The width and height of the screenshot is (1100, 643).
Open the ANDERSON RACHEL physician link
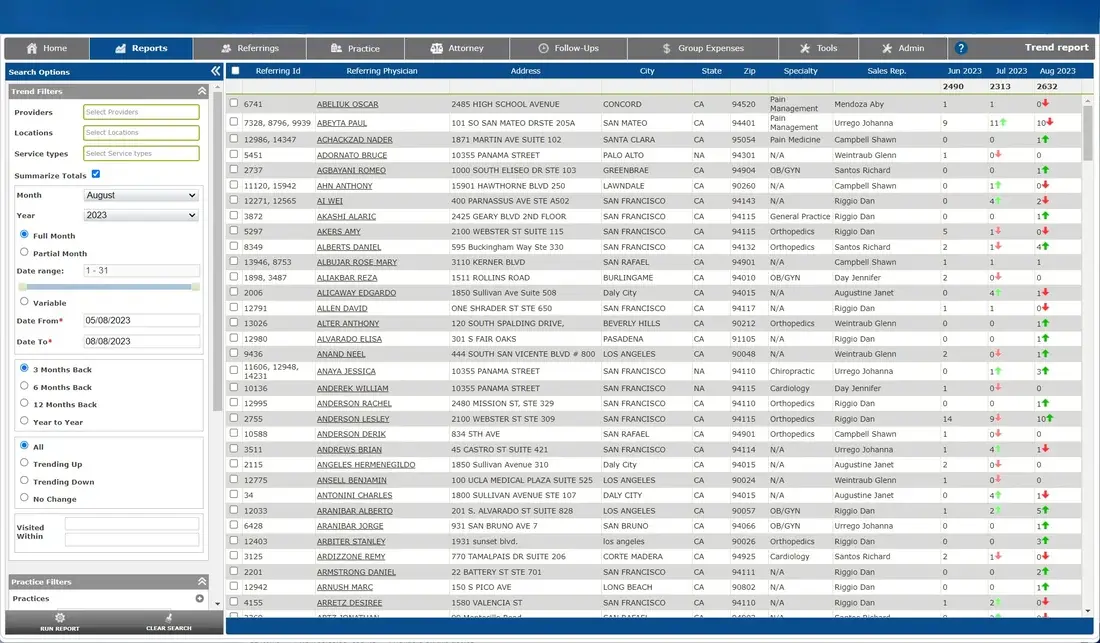click(354, 403)
